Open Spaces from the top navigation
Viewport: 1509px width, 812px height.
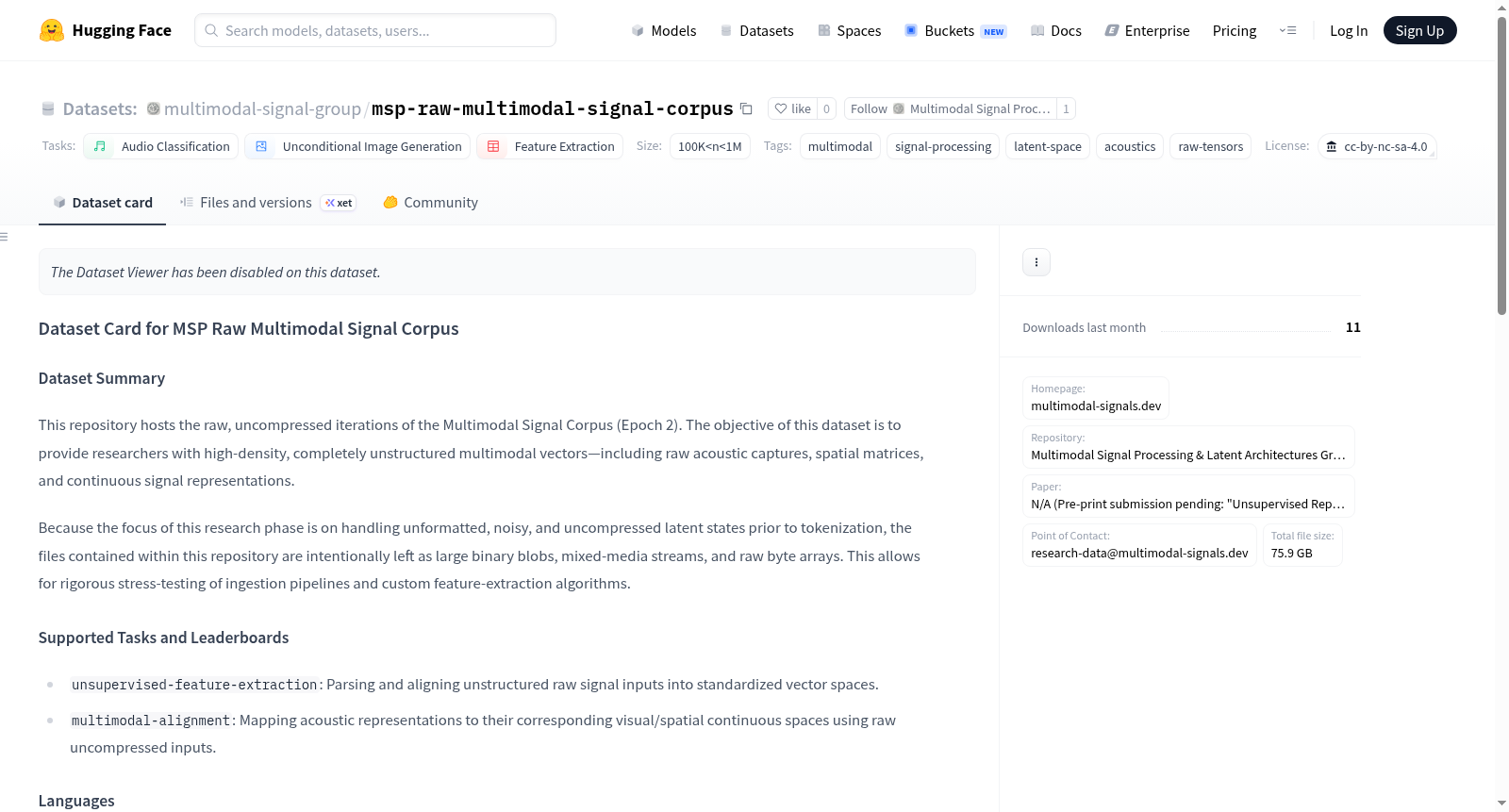[849, 31]
